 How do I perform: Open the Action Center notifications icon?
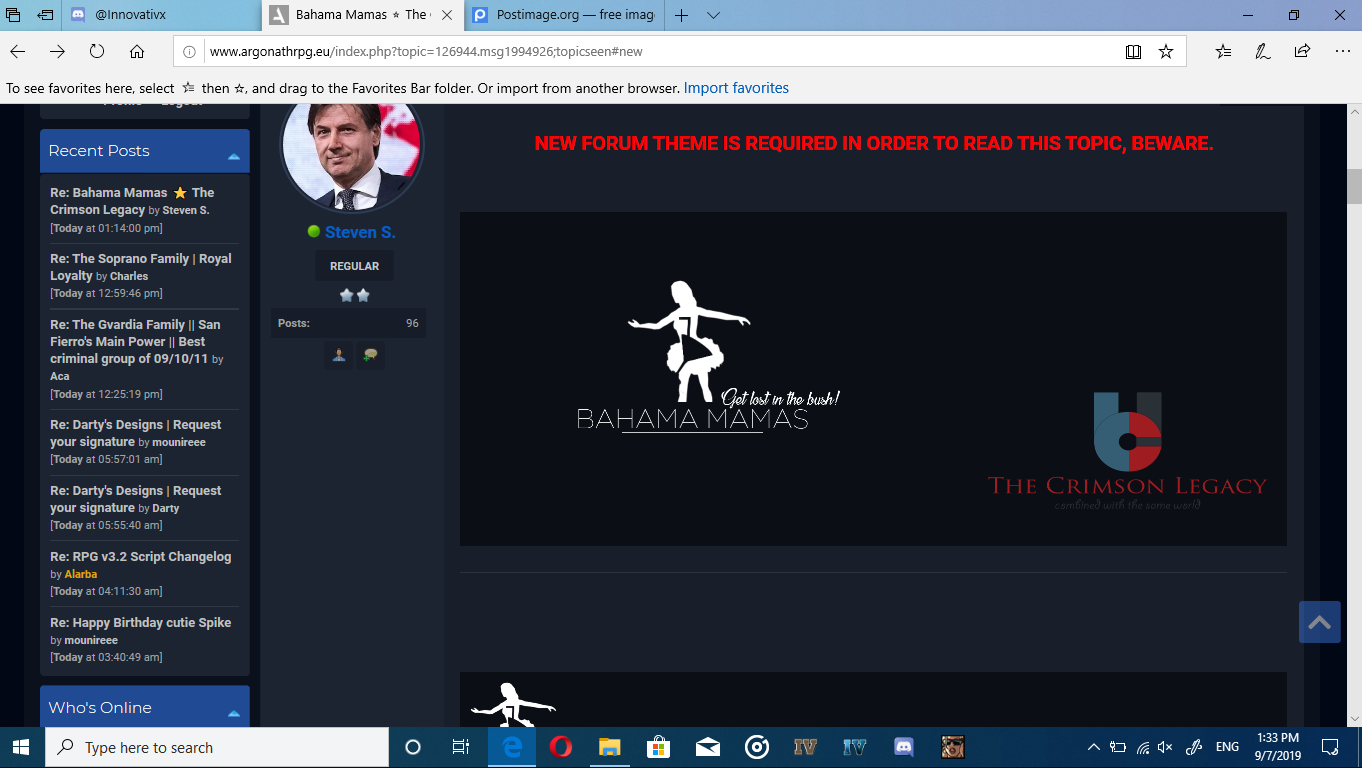point(1330,747)
